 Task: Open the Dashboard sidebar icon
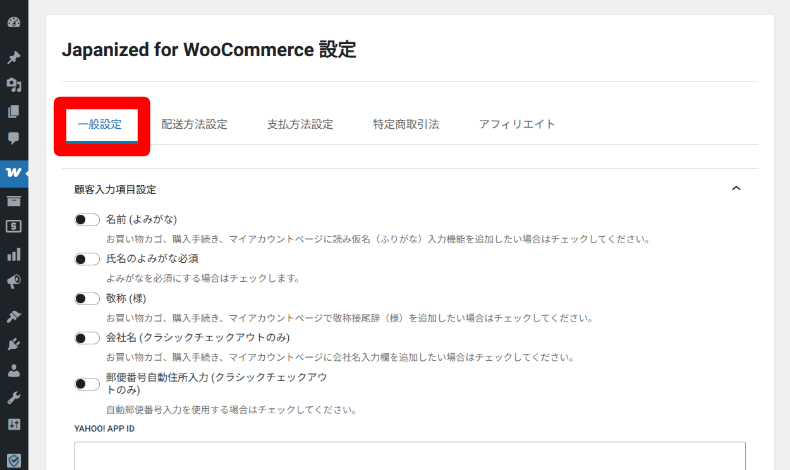[14, 22]
